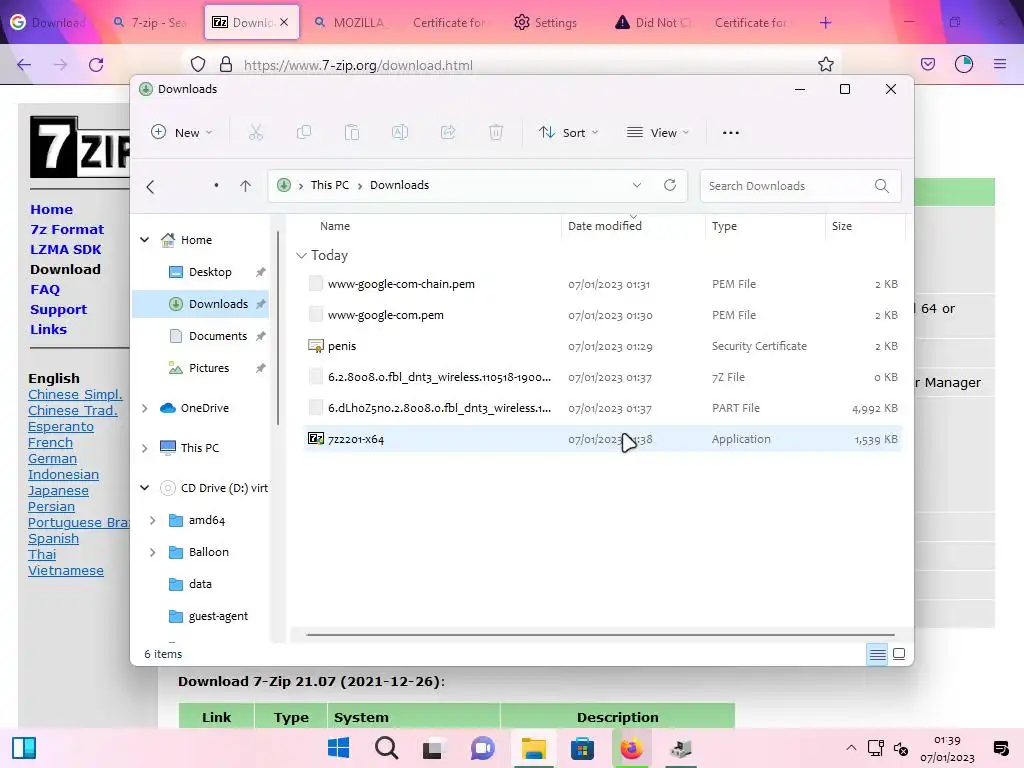The width and height of the screenshot is (1024, 768).
Task: Collapse the CD Drive (D:) node
Action: click(x=145, y=488)
